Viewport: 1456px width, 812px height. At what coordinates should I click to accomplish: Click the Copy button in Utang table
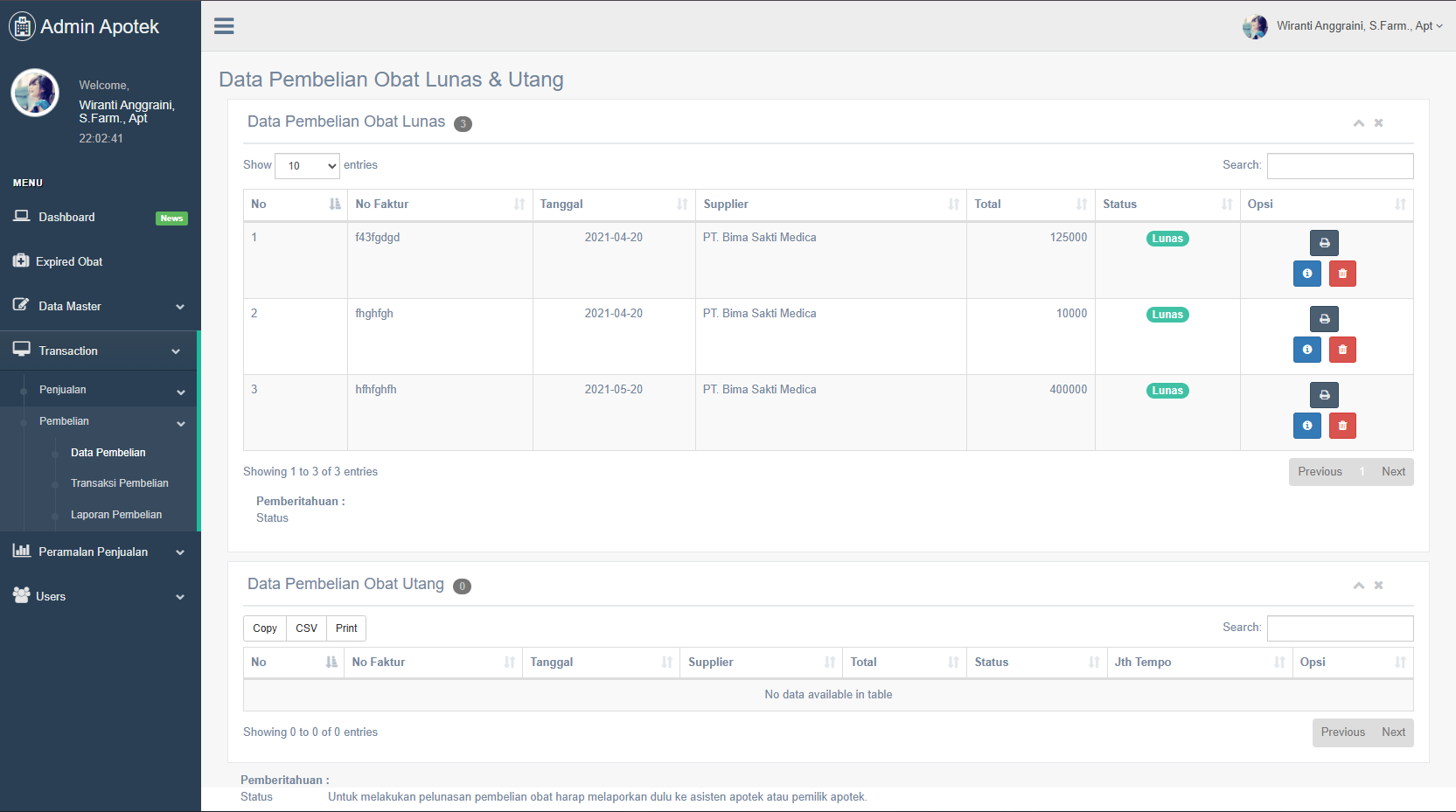pyautogui.click(x=265, y=628)
